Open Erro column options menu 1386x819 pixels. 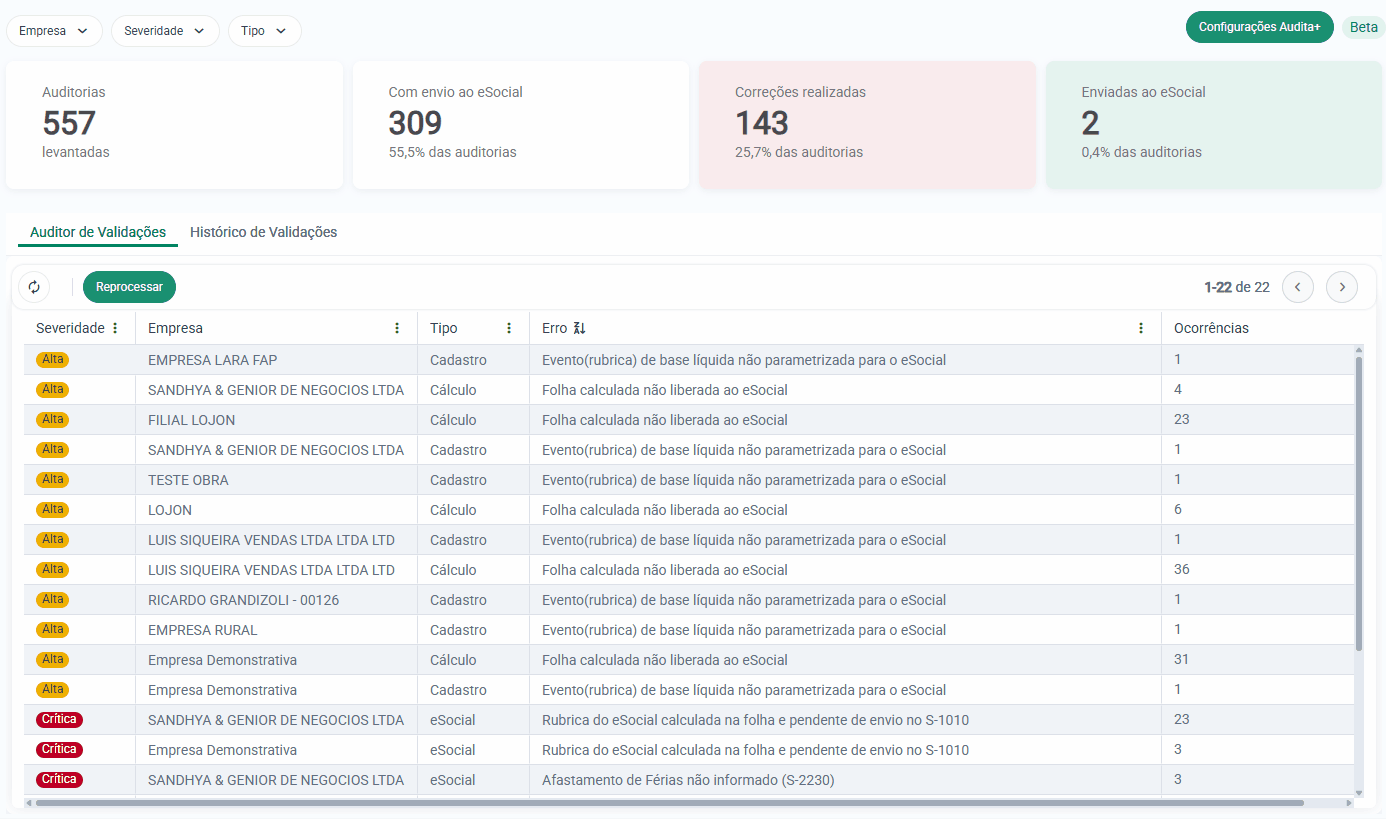[1141, 328]
